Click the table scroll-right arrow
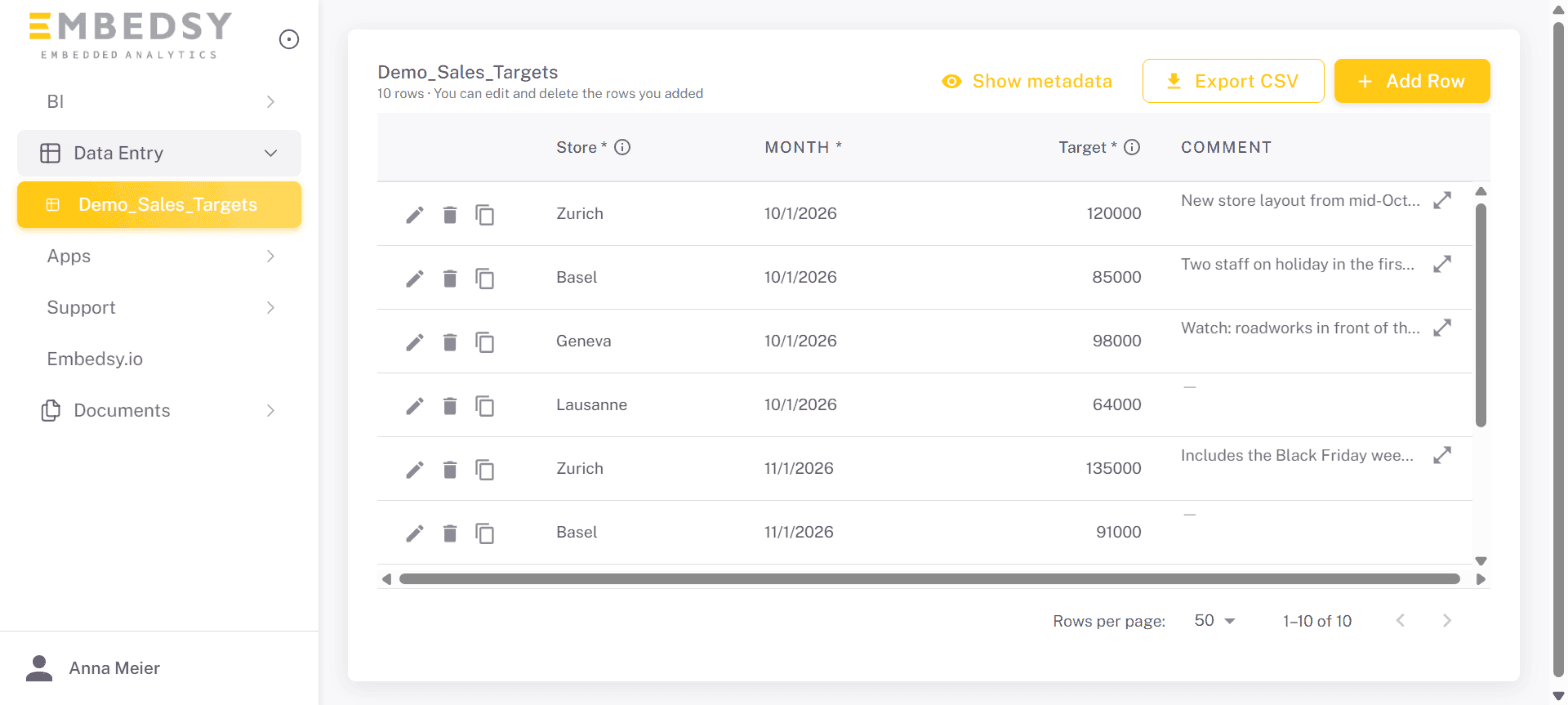The height and width of the screenshot is (705, 1568). [1481, 578]
